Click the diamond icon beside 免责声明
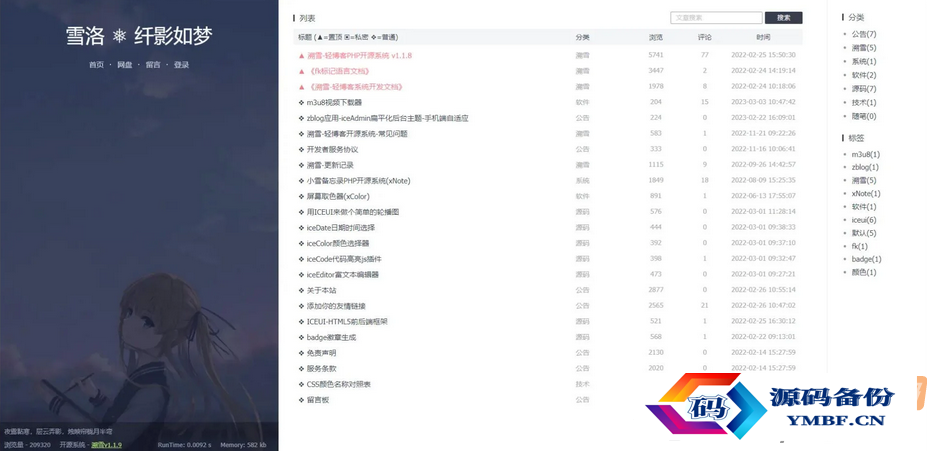 pyautogui.click(x=302, y=353)
